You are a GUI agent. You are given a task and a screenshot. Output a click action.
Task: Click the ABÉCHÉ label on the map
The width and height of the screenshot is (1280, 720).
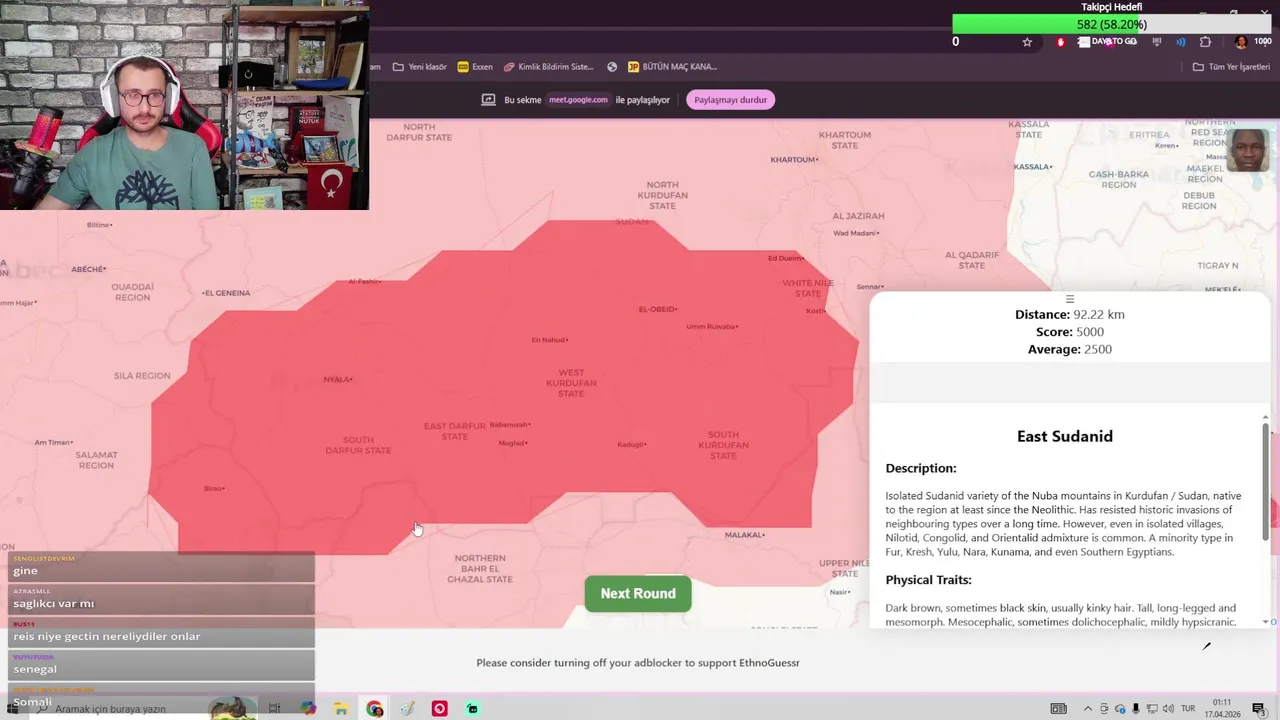pos(88,269)
